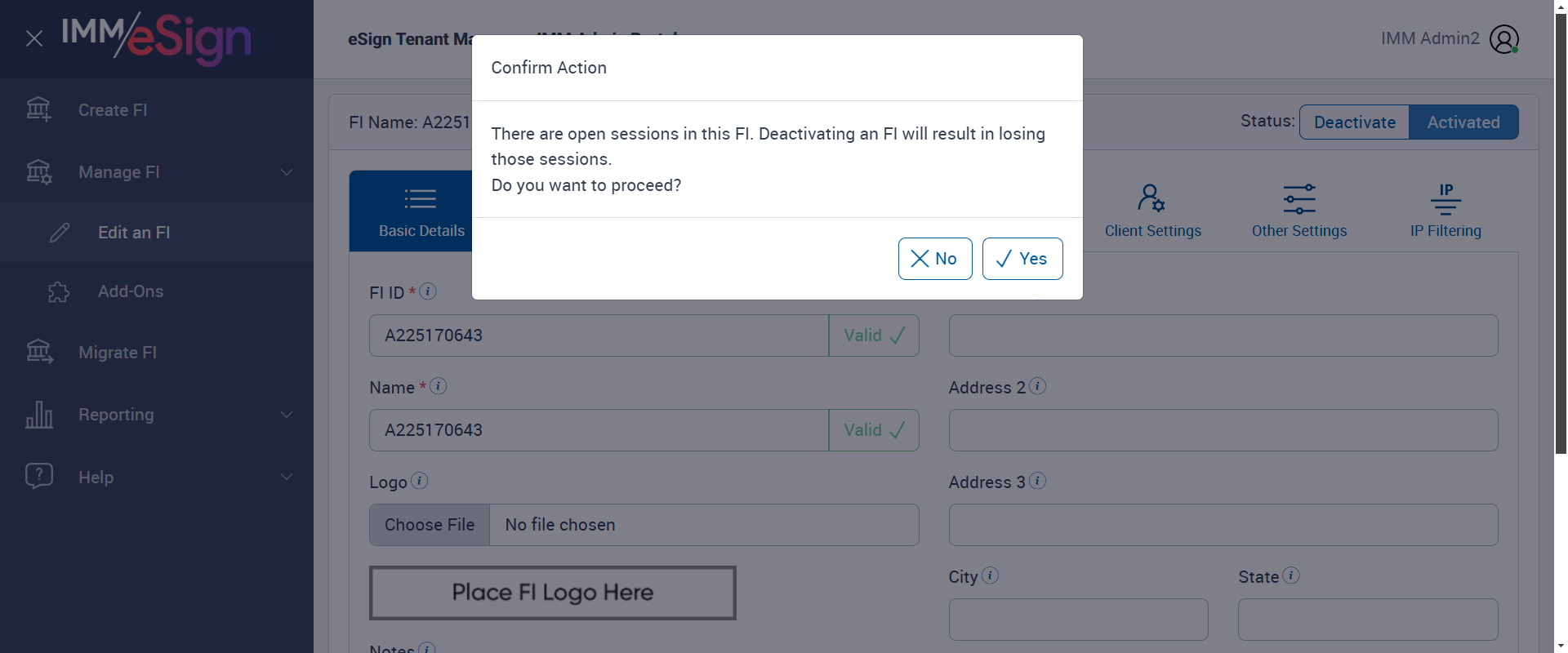Screen dimensions: 1568x653
Task: Expand the Manage FI menu chevron
Action: click(287, 172)
